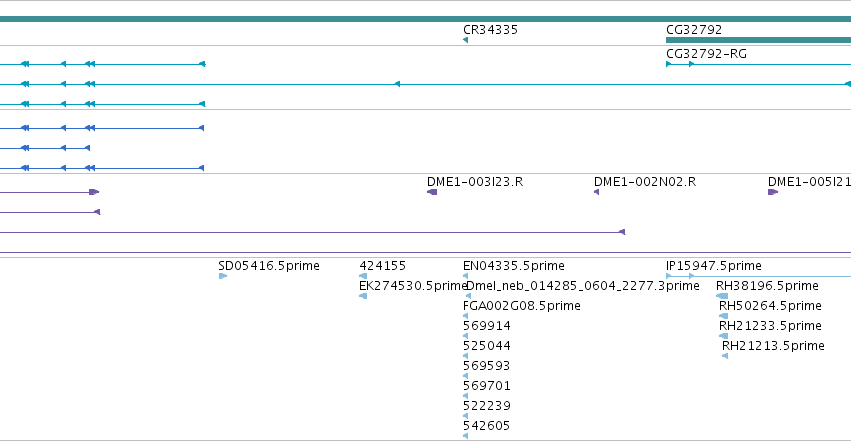851x441 pixels.
Task: Select the 424155 EST arrow glyph
Action: (363, 276)
